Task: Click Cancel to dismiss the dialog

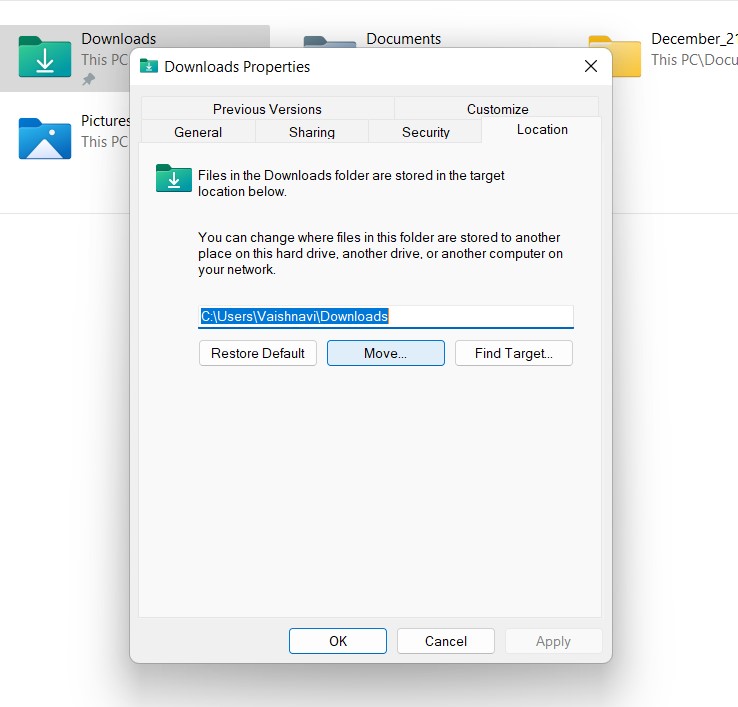Action: point(446,641)
